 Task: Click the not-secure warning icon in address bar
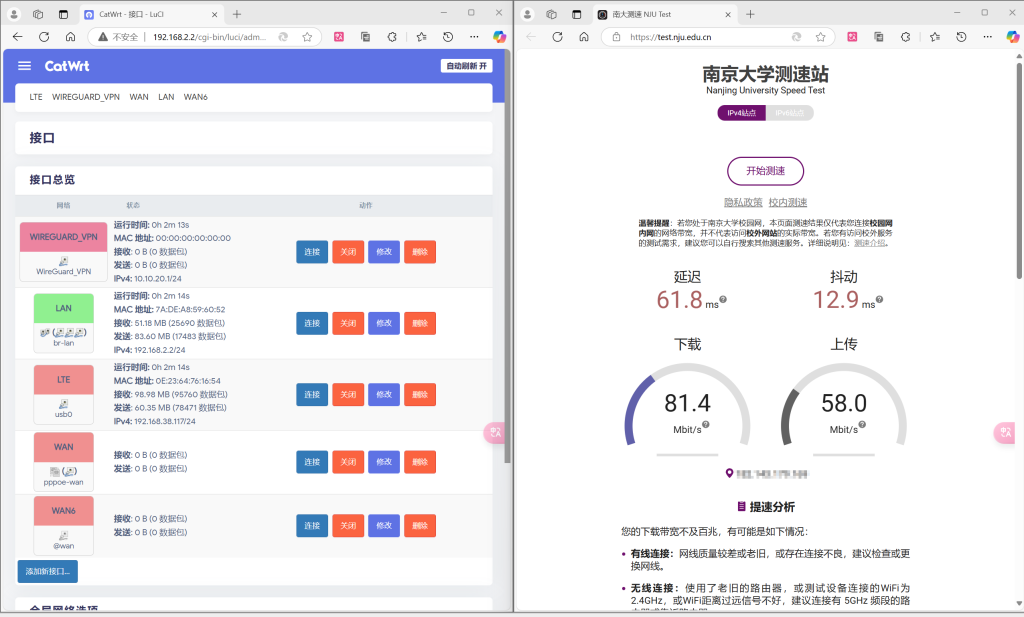(103, 37)
